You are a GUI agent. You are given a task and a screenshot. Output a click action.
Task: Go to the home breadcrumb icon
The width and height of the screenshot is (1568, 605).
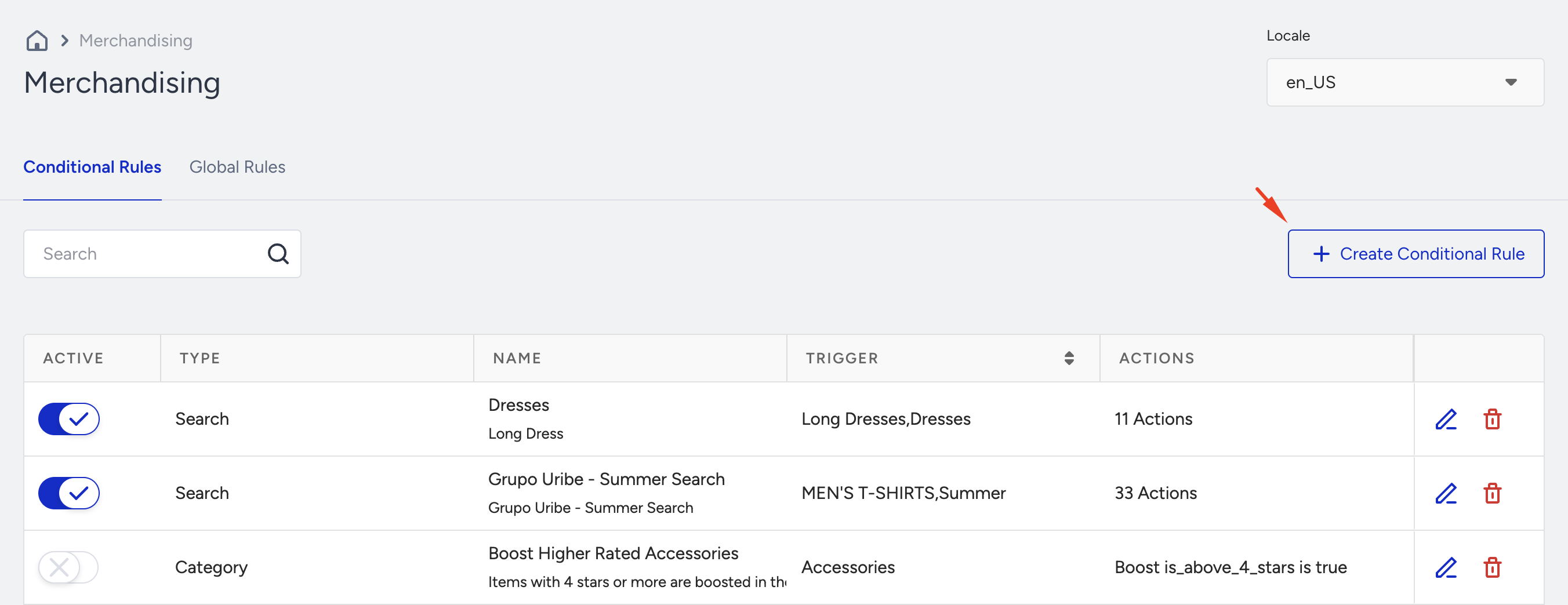[37, 41]
